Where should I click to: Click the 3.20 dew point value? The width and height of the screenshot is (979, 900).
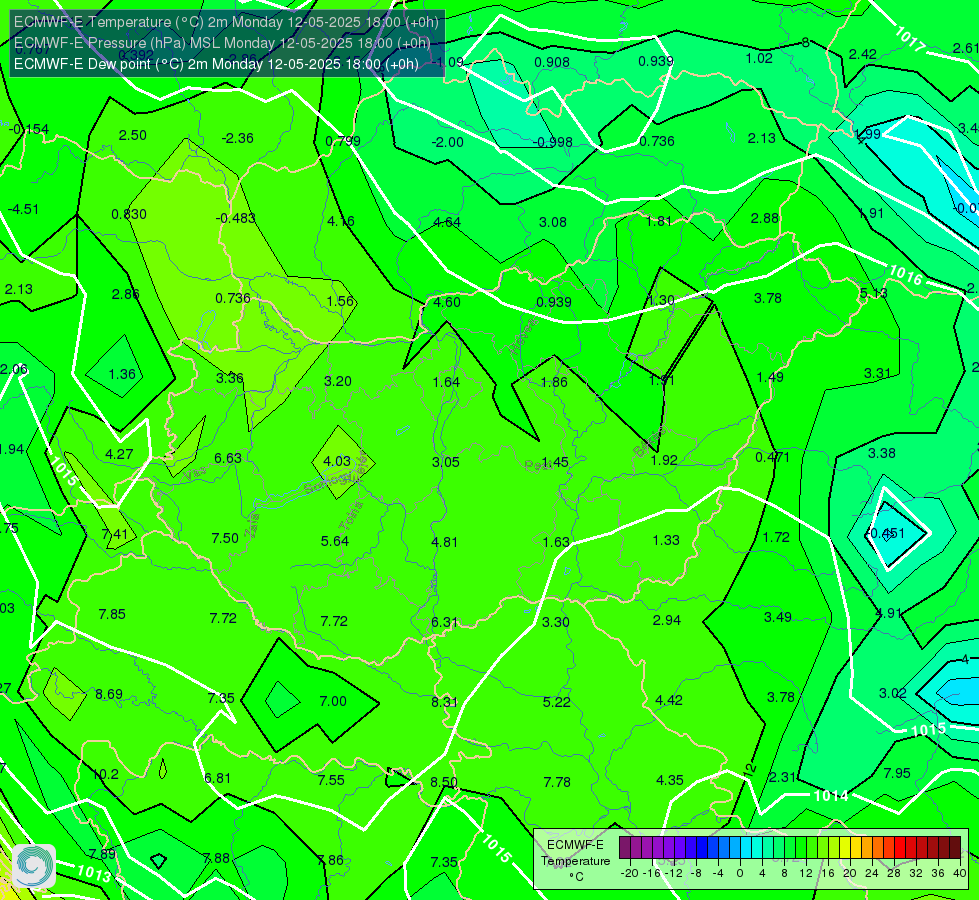[x=338, y=382]
